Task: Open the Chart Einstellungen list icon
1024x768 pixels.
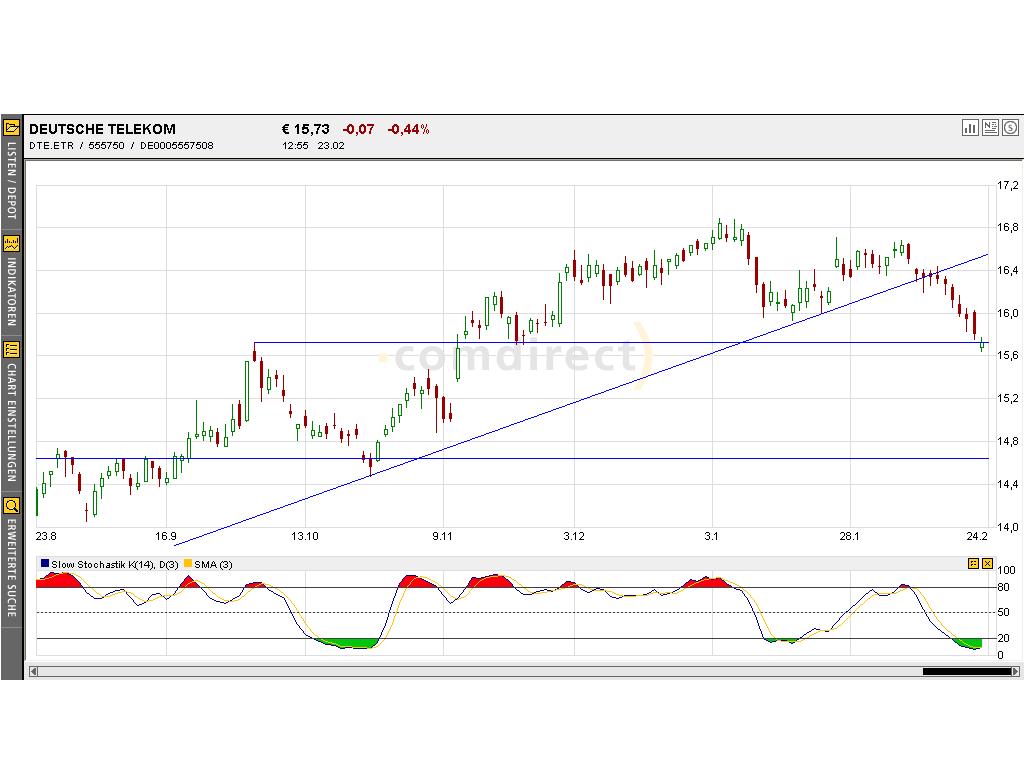Action: [12, 349]
